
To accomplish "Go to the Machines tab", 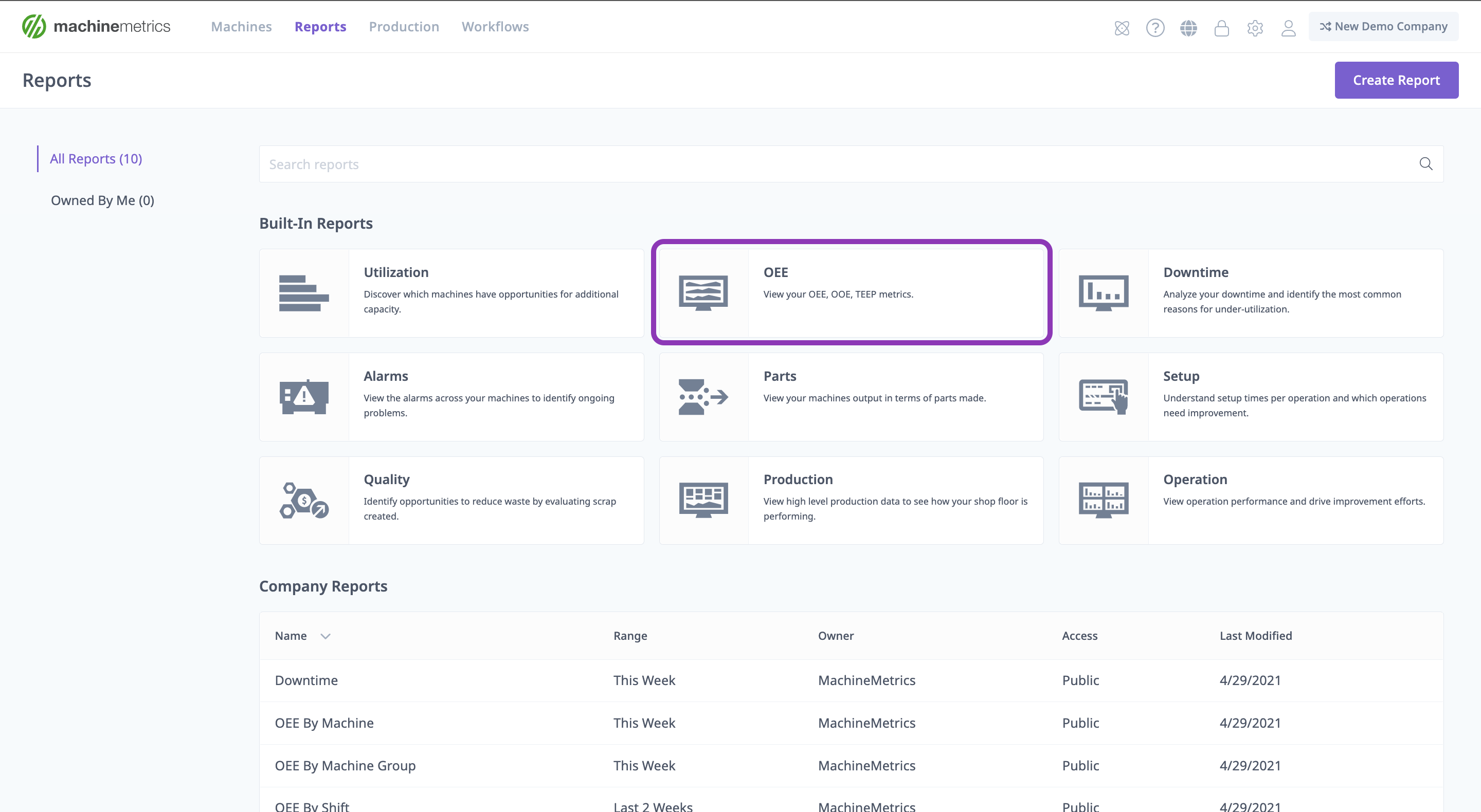I will tap(241, 26).
